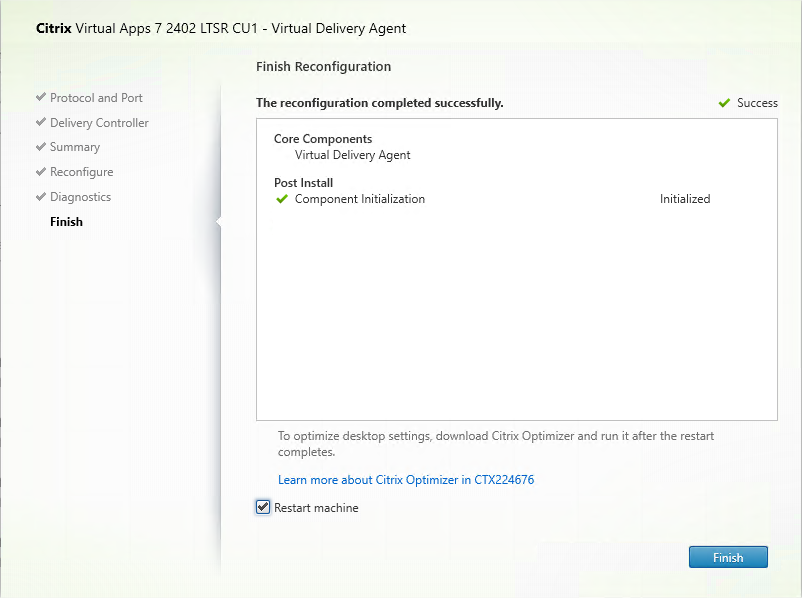Click the Initialized status text

(685, 199)
